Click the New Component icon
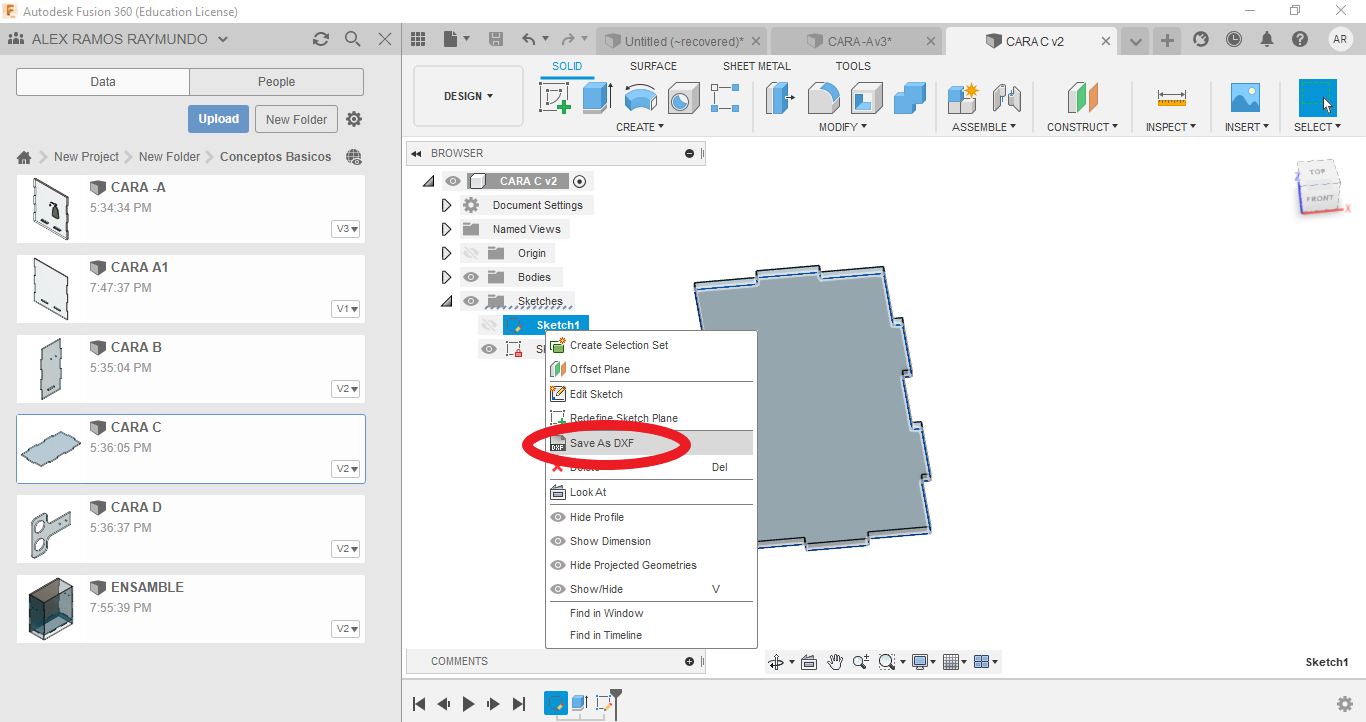Viewport: 1366px width, 722px height. point(963,98)
